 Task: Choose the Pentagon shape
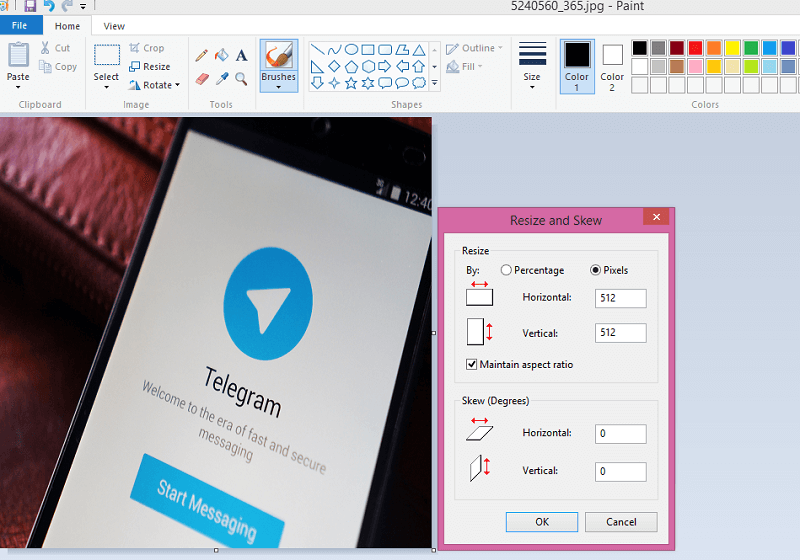coord(351,66)
